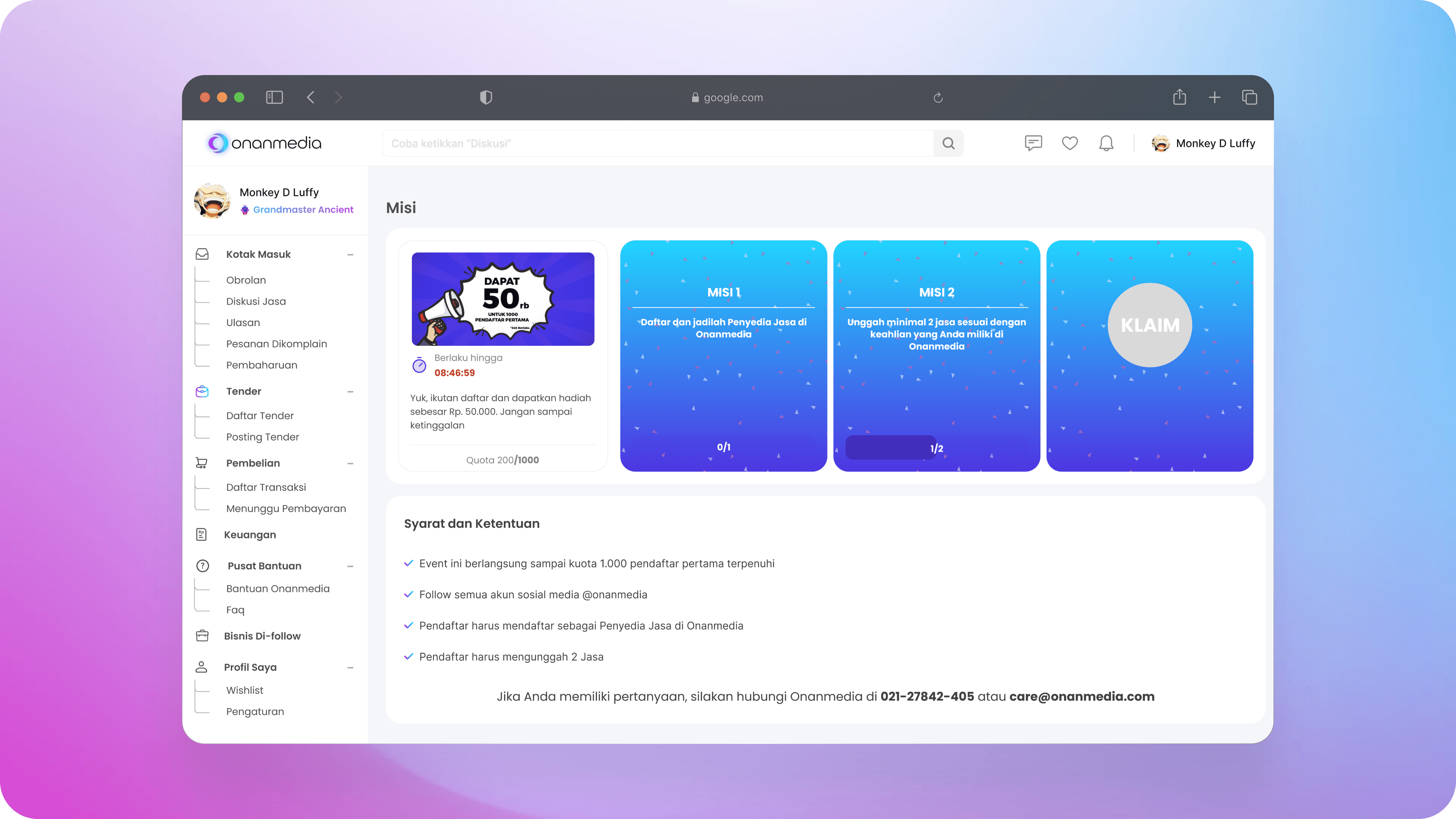
Task: Toggle the browser sidebar icon
Action: [274, 97]
